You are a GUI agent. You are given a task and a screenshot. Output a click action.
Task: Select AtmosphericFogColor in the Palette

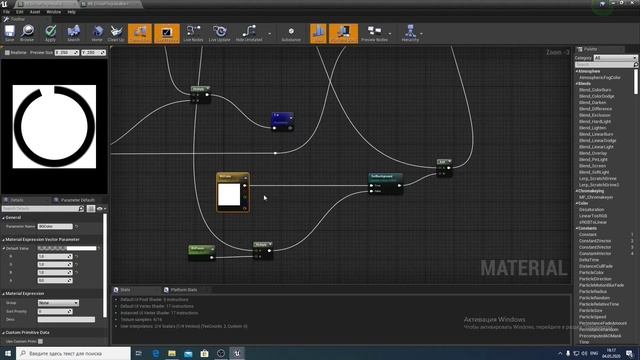[x=600, y=78]
